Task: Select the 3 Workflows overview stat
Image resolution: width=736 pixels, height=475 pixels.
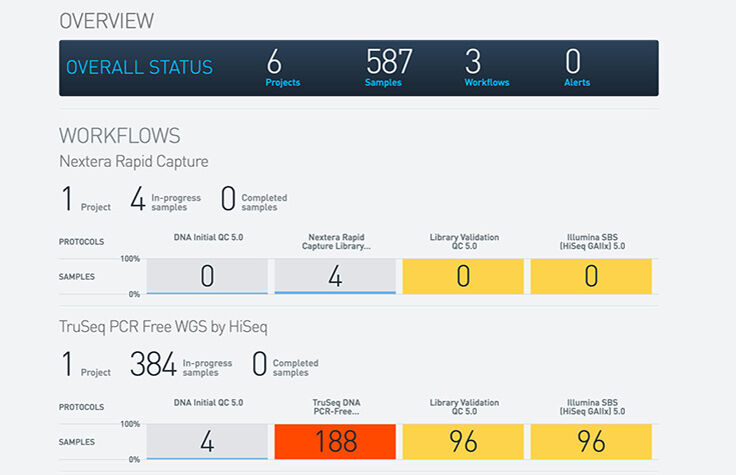Action: coord(486,68)
